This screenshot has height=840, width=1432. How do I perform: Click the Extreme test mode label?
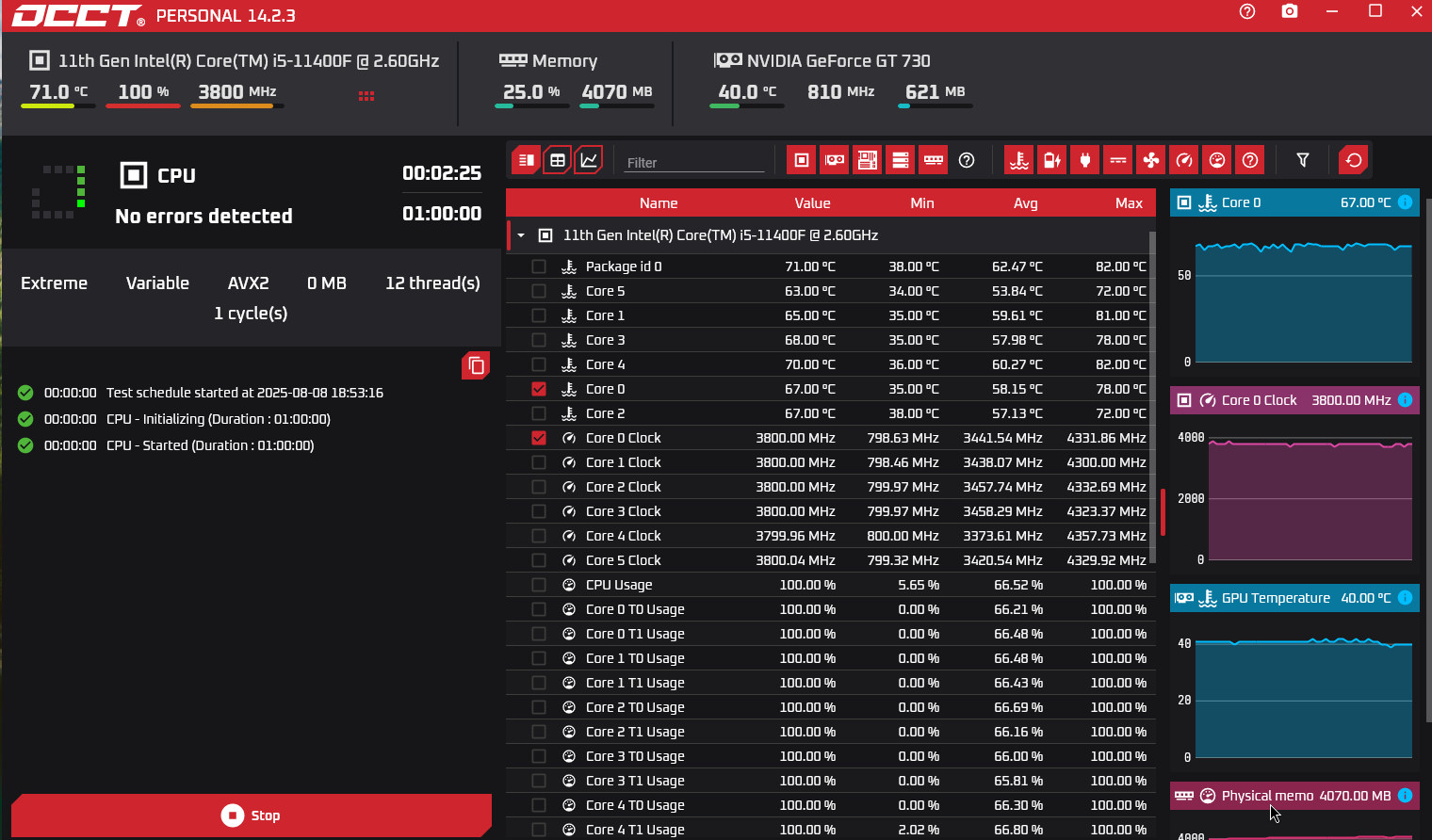coord(54,283)
